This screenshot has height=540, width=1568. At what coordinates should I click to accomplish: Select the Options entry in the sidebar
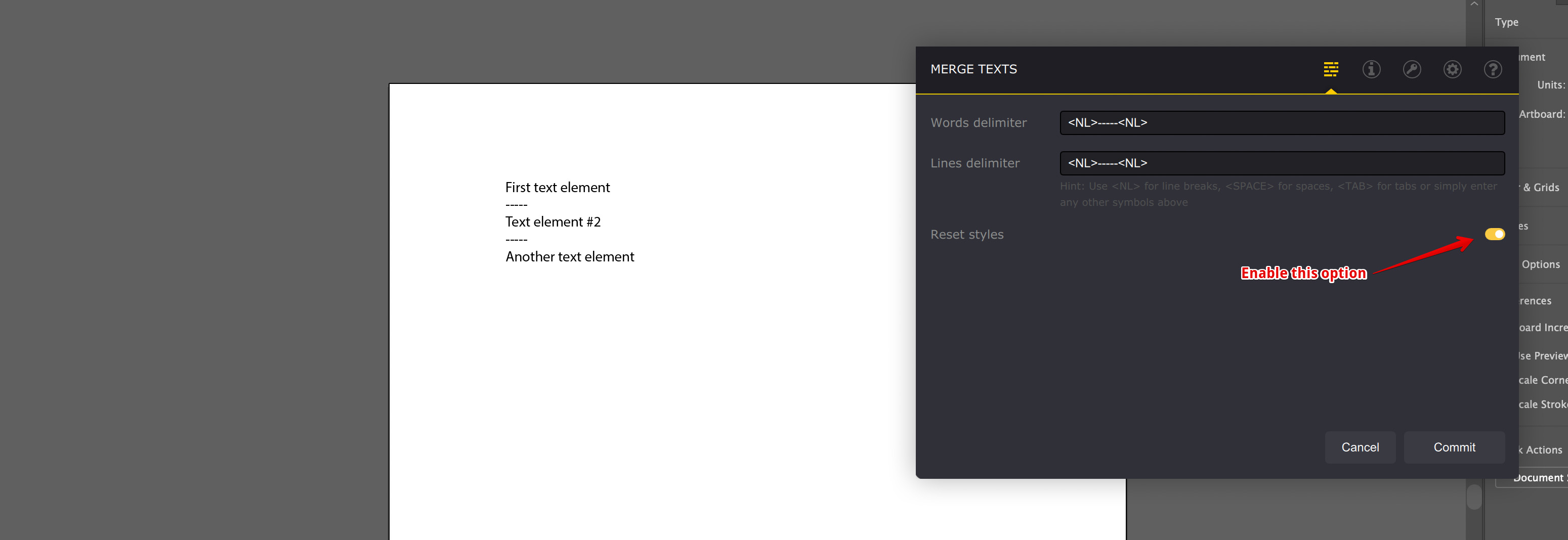pyautogui.click(x=1541, y=264)
